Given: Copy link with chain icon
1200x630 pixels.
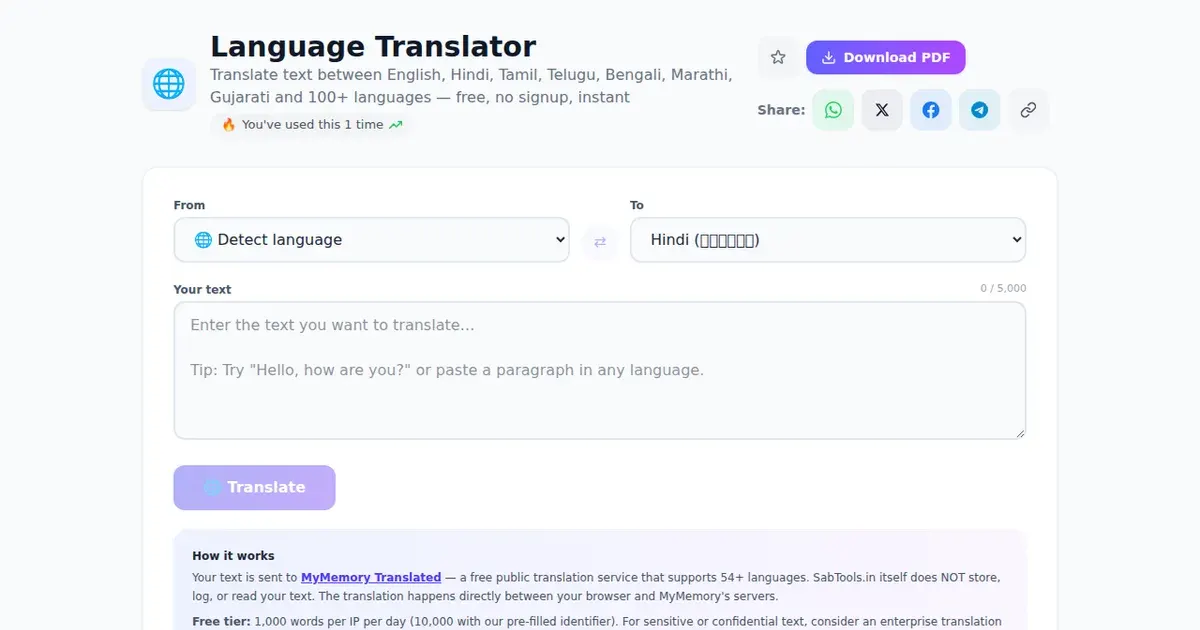Looking at the screenshot, I should (x=1028, y=110).
